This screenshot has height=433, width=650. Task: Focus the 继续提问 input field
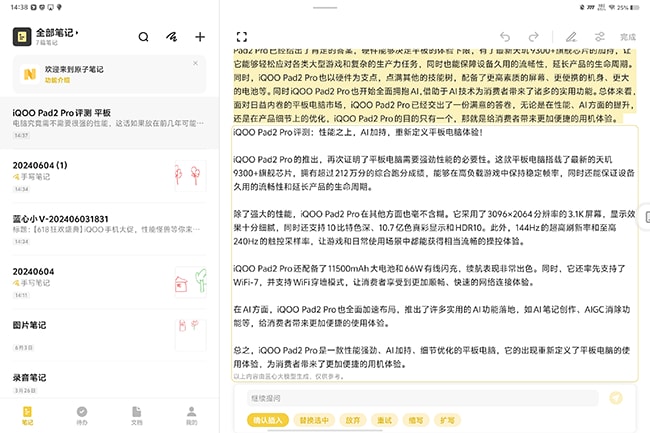pos(423,398)
